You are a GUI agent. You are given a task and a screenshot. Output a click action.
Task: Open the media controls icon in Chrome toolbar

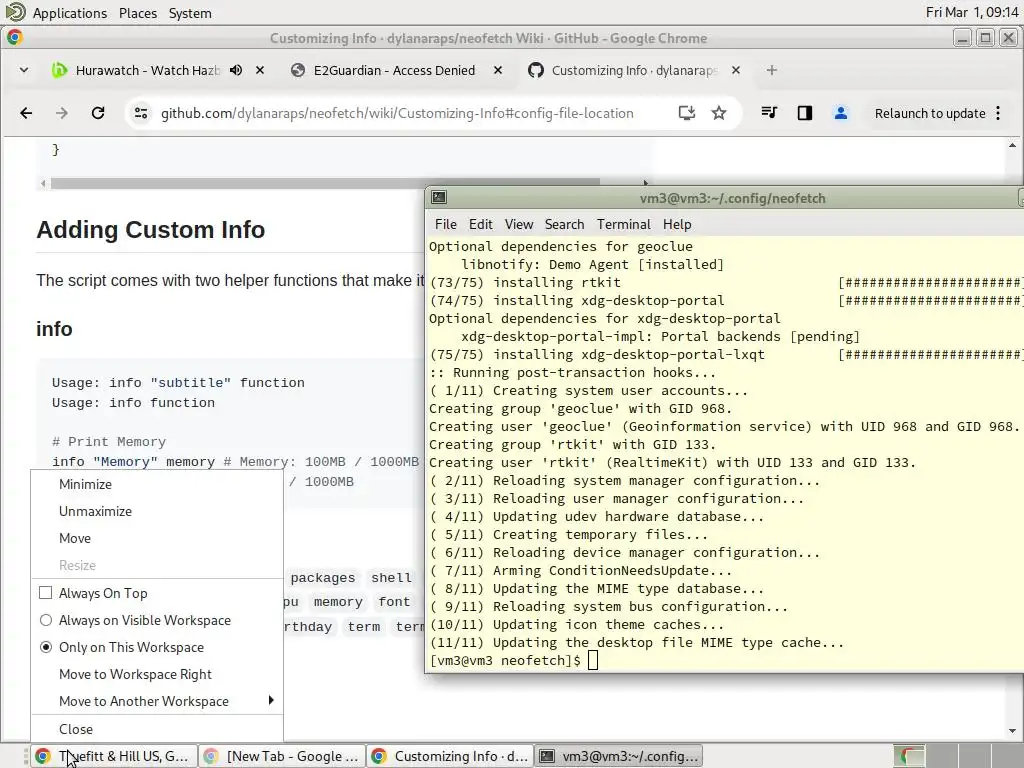(769, 113)
